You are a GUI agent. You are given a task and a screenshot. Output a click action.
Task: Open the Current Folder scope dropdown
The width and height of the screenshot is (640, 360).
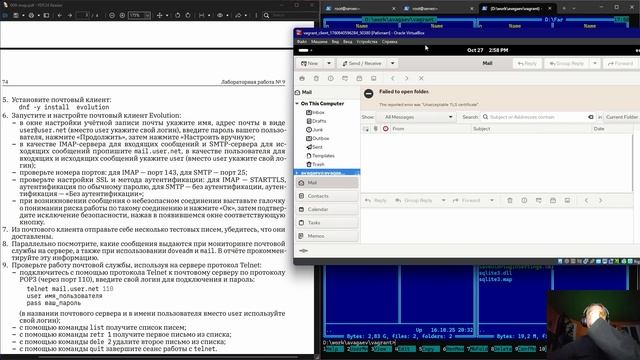tap(621, 117)
